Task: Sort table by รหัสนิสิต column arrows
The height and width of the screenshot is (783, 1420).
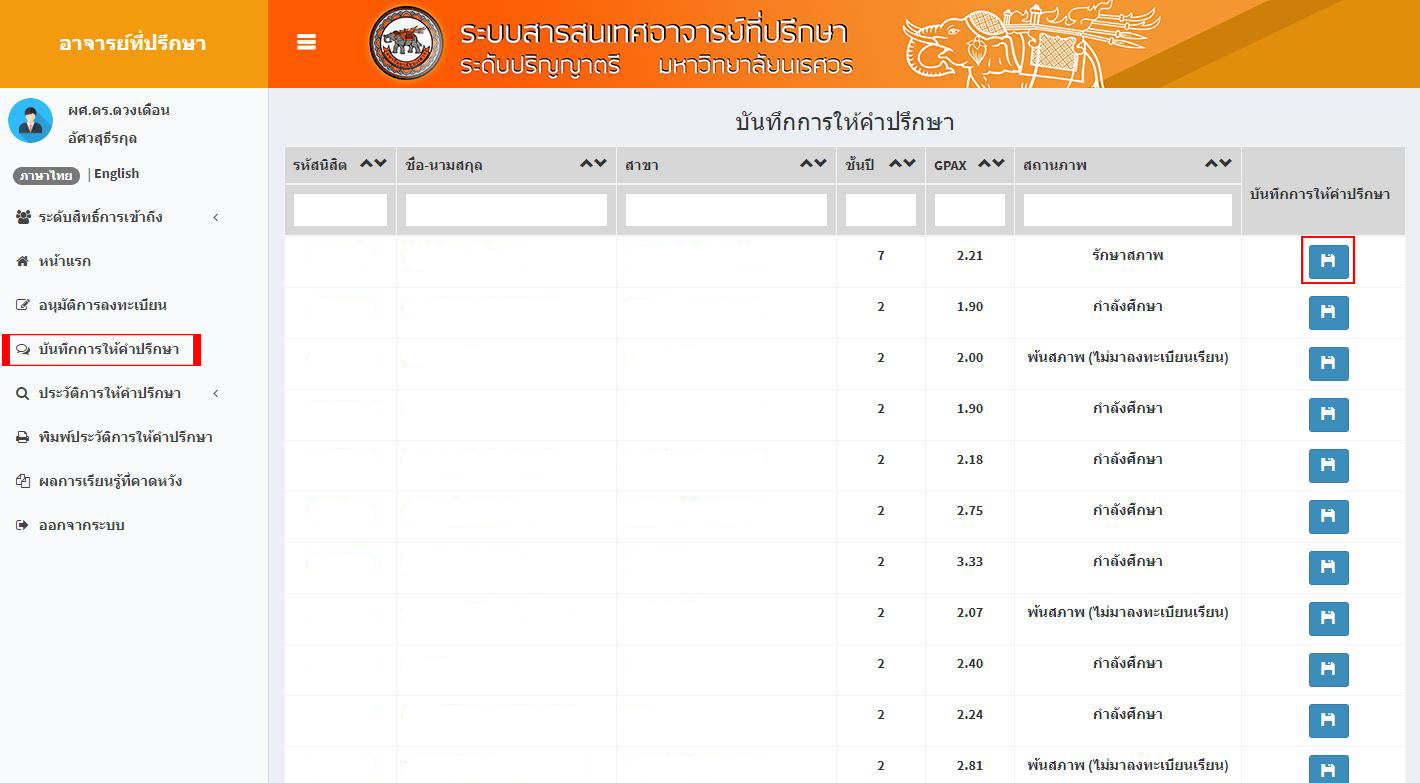Action: (x=373, y=164)
